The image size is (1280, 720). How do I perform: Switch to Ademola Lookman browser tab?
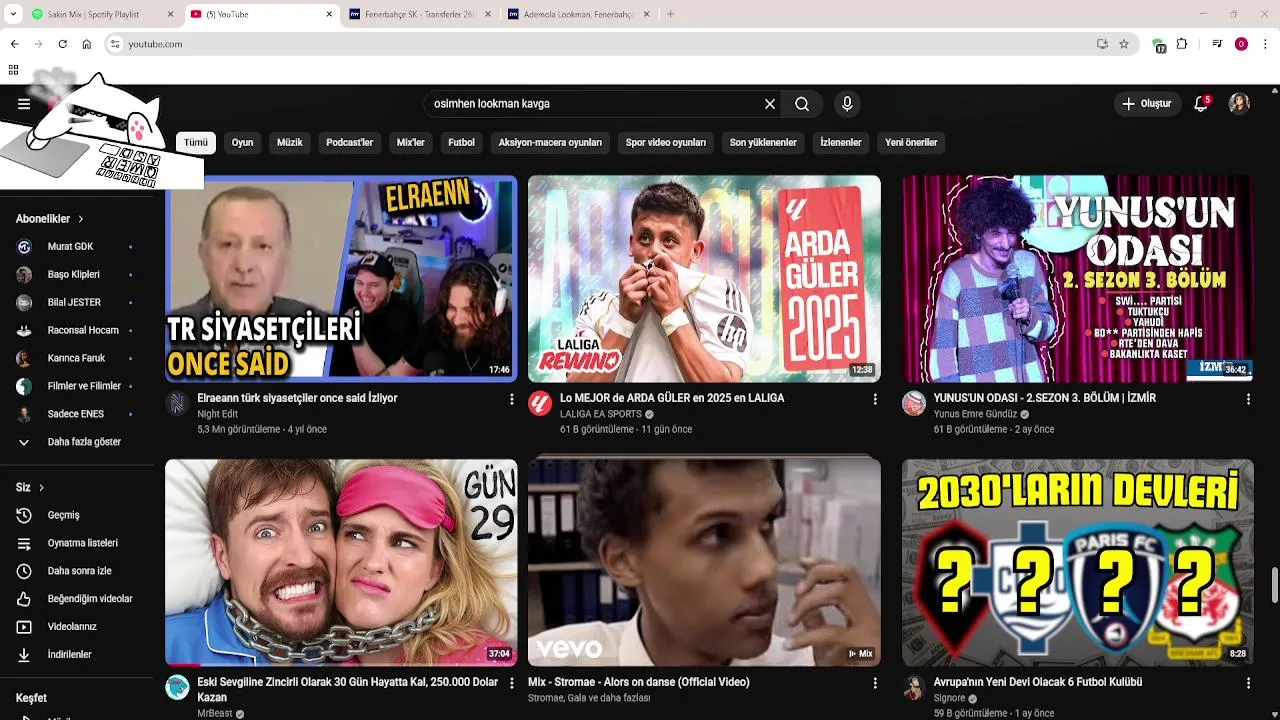click(578, 15)
